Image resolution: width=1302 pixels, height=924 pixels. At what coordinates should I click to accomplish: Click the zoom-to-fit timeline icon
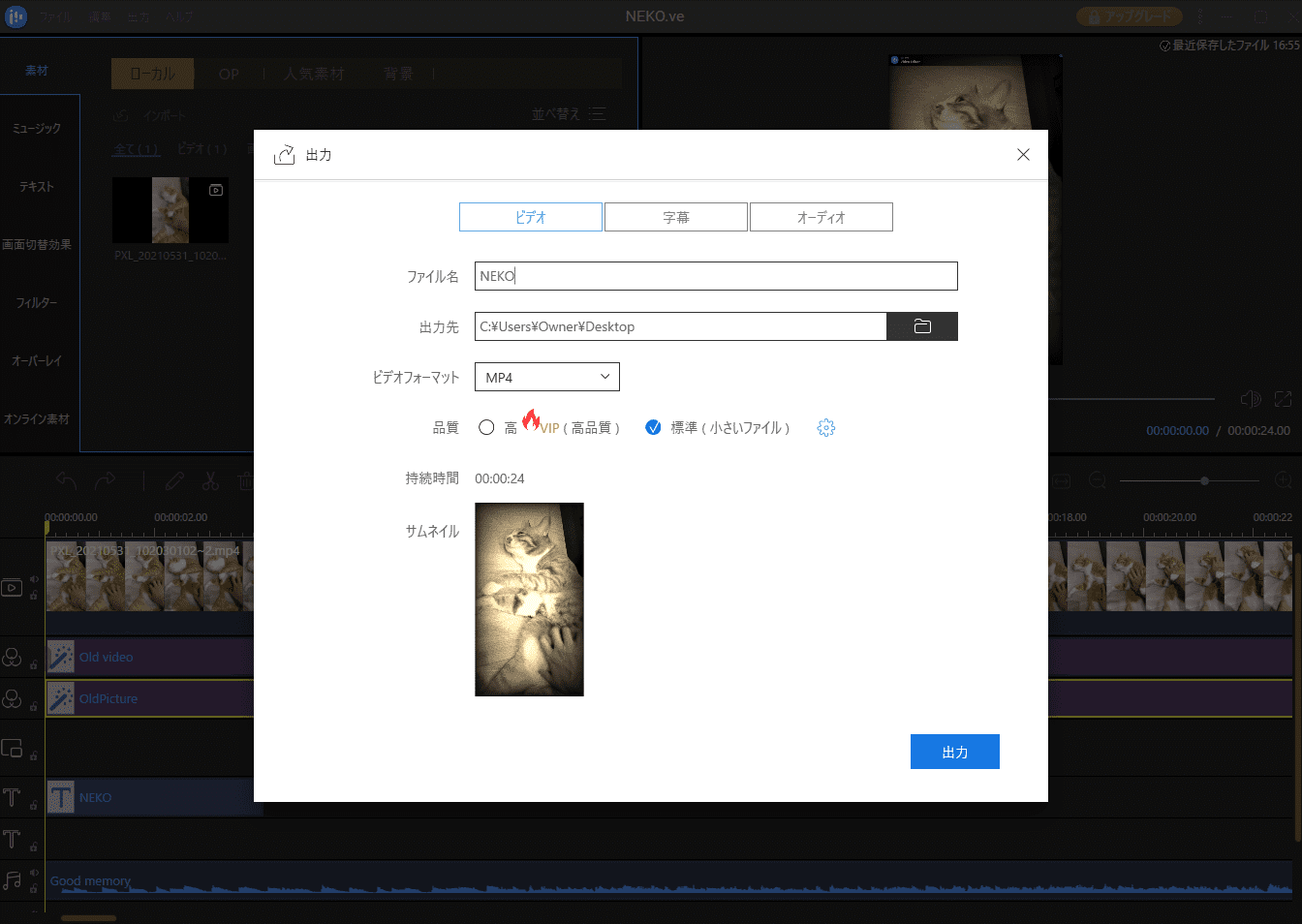point(1062,480)
